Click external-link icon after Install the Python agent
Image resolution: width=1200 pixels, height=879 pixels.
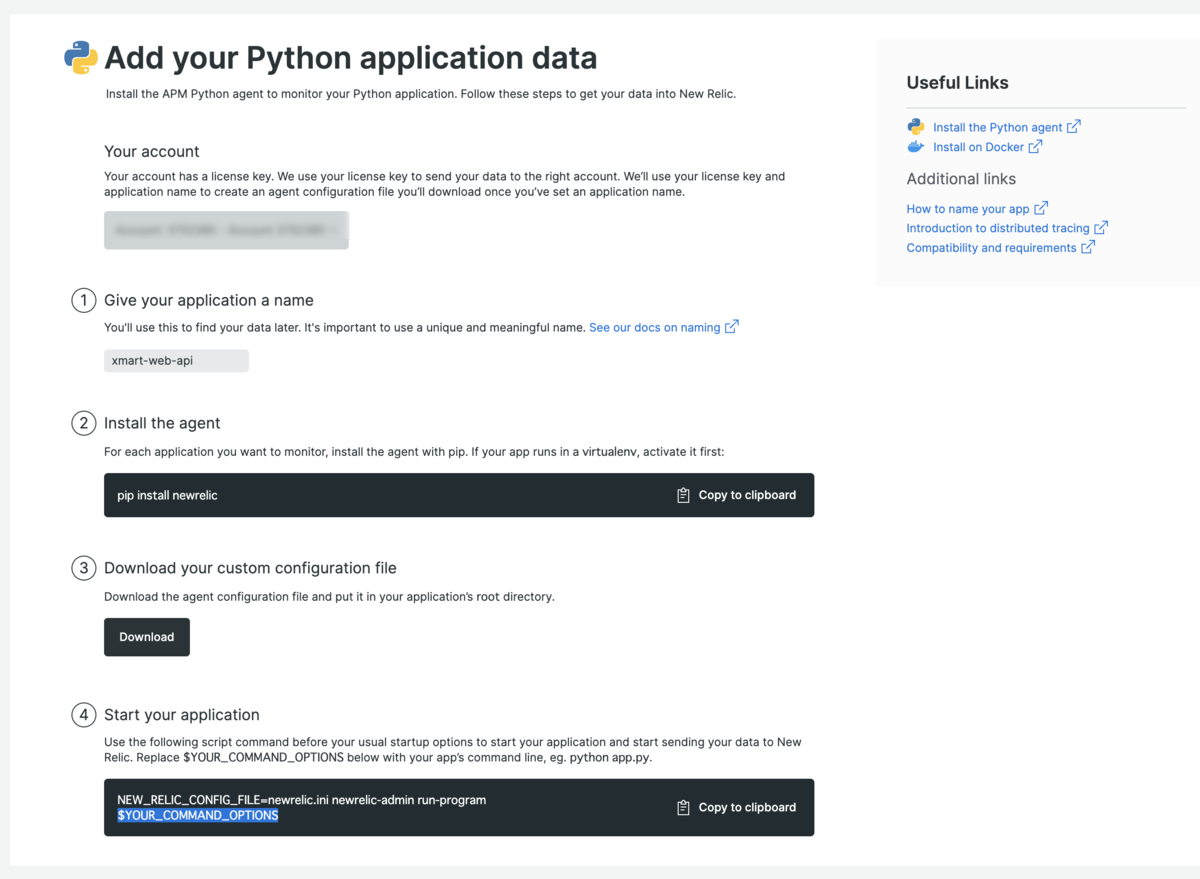pos(1074,127)
